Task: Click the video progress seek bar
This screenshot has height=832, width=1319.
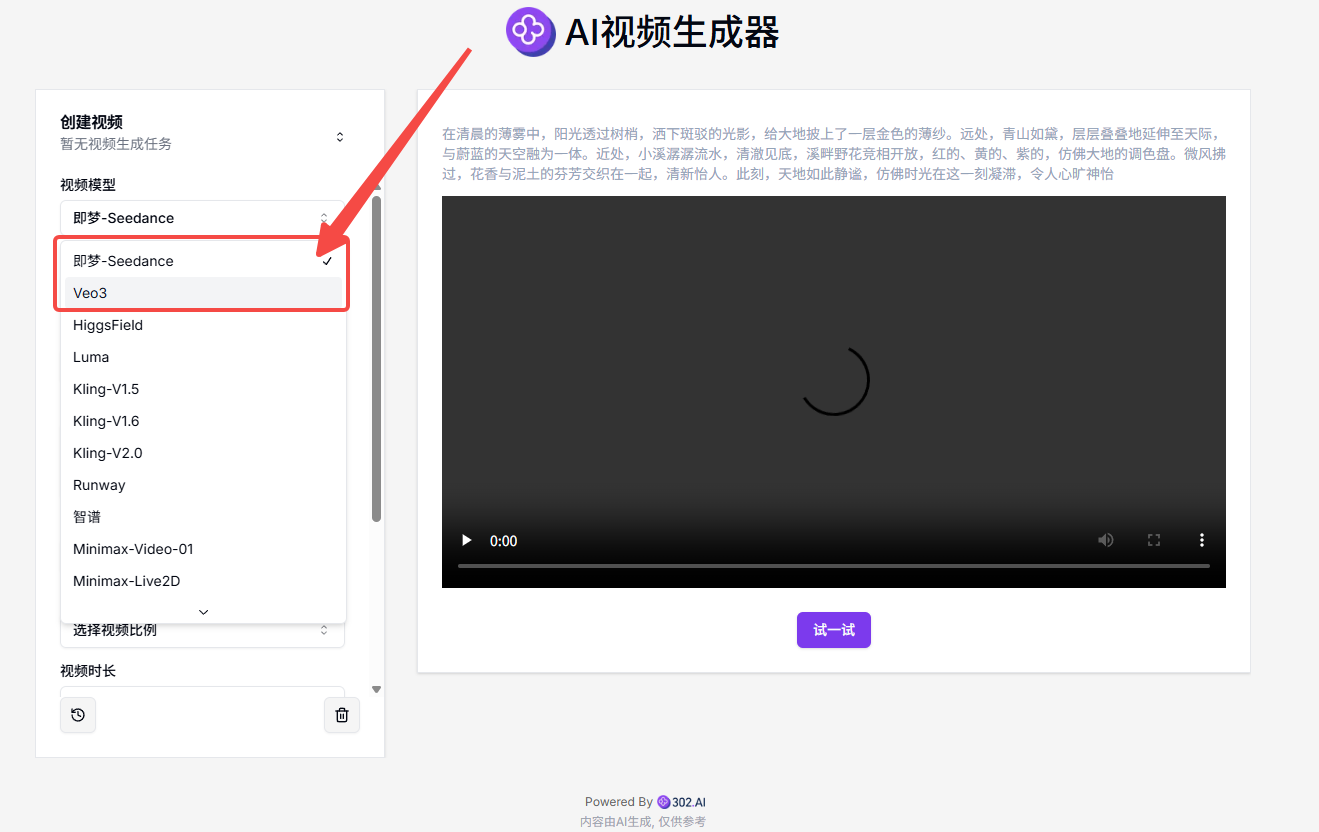Action: point(834,566)
